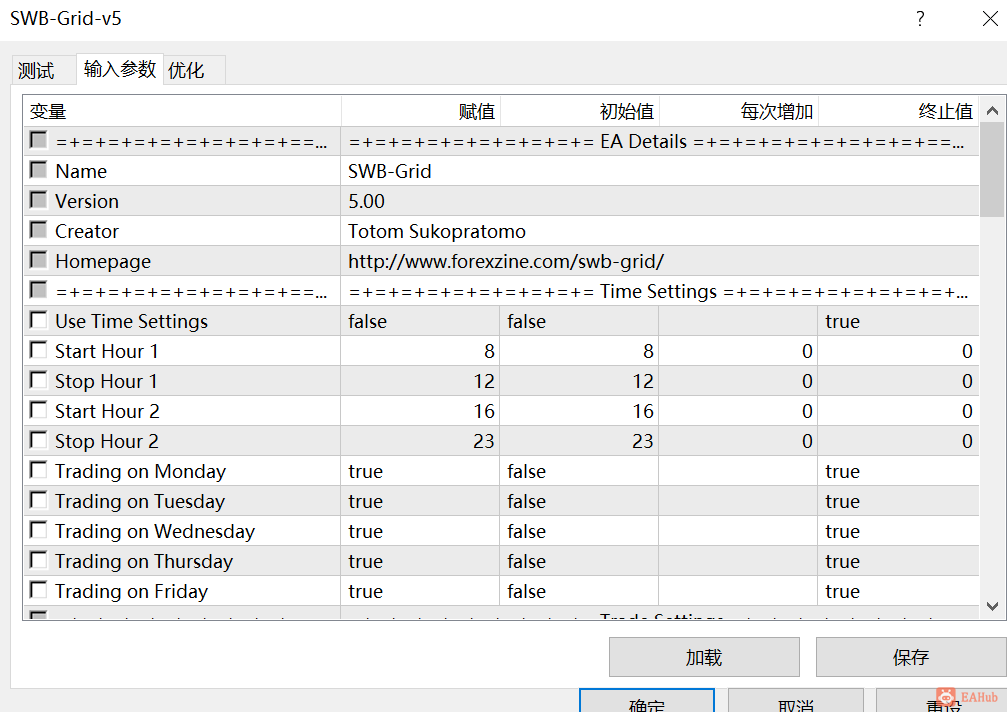
Task: Select the EA Details separator row
Action: coord(502,141)
